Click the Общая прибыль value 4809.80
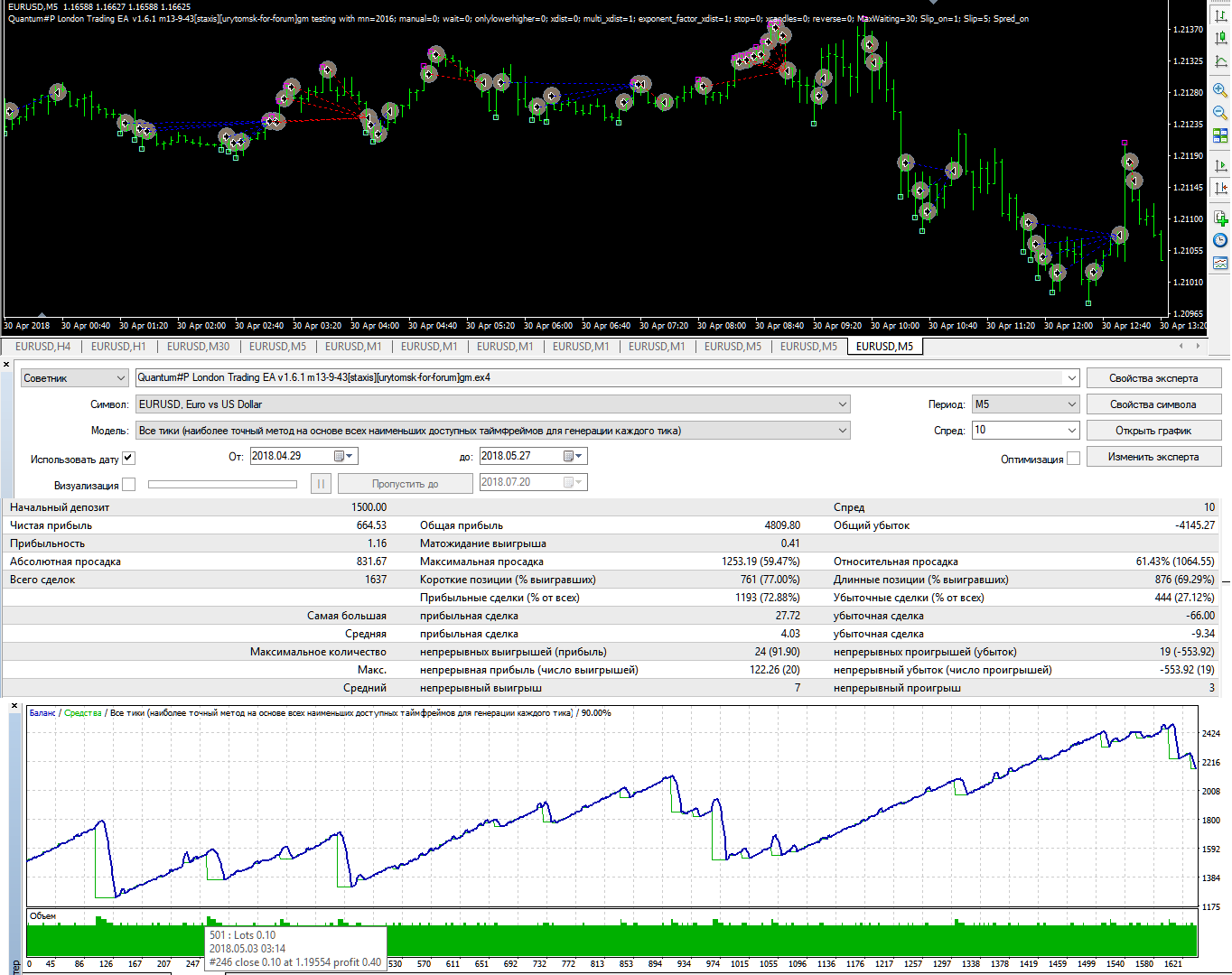This screenshot has height=975, width=1232. 782,525
